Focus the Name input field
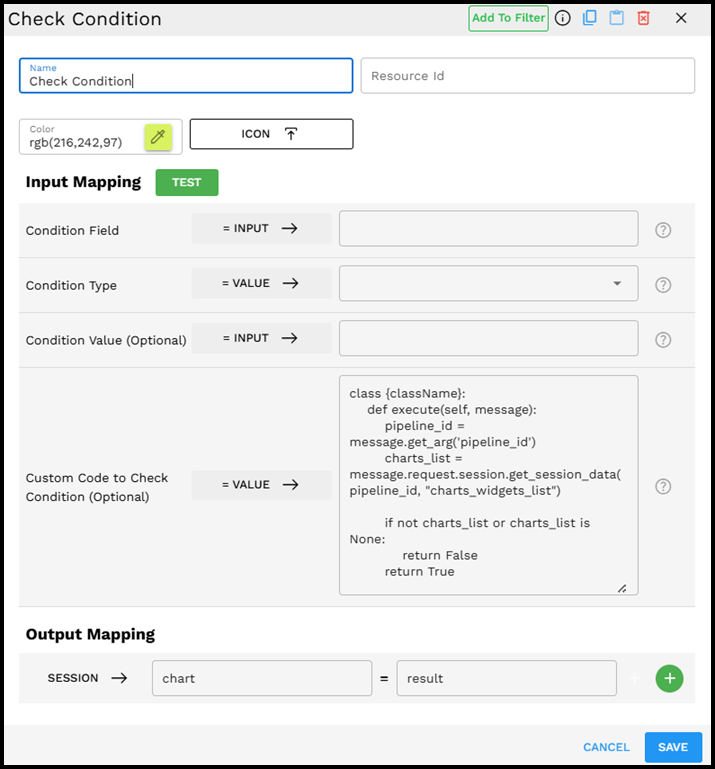This screenshot has height=769, width=715. (x=186, y=76)
